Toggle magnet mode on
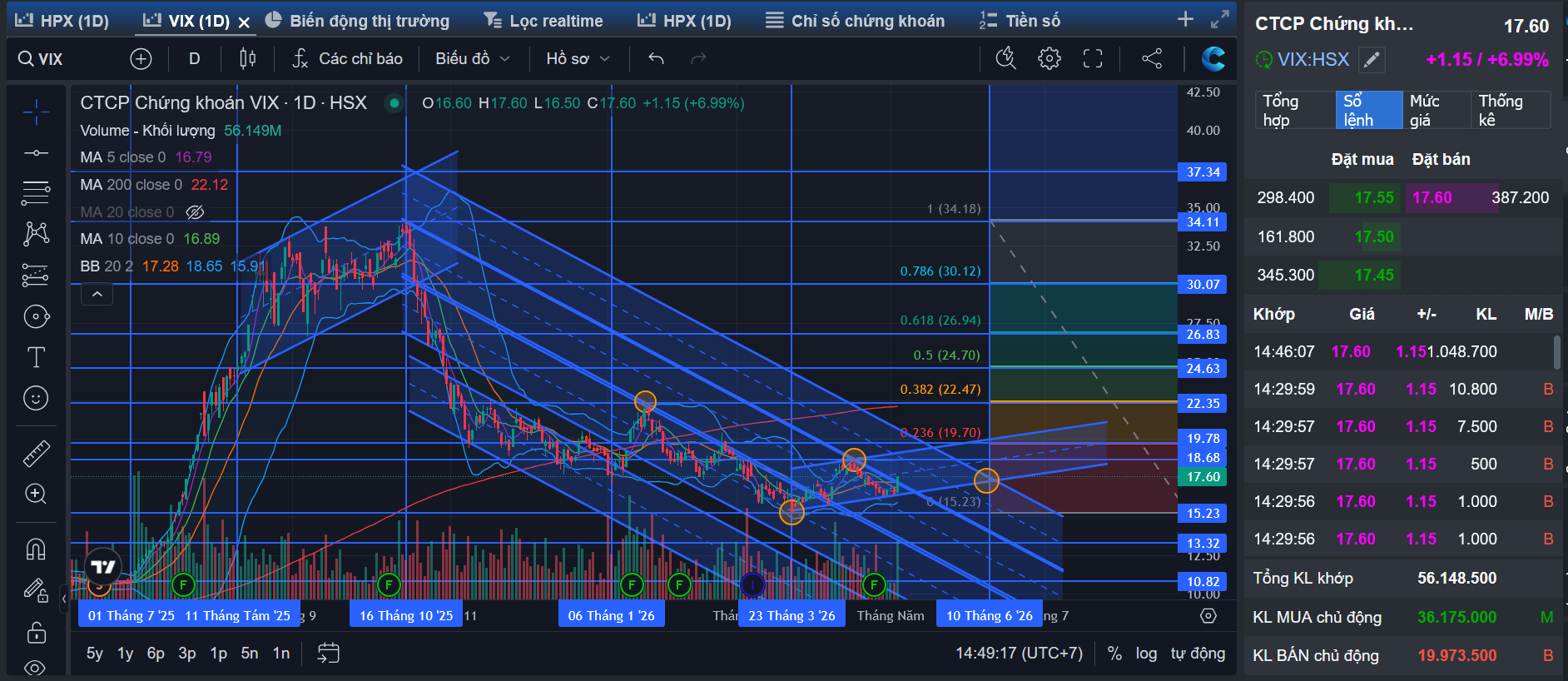The width and height of the screenshot is (1568, 681). coord(36,549)
